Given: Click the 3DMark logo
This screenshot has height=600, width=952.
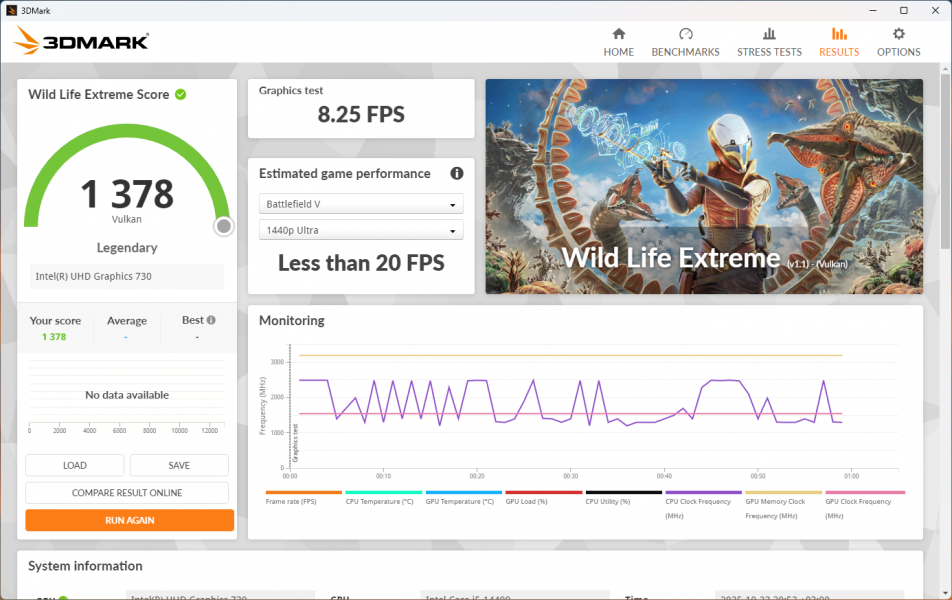Looking at the screenshot, I should [82, 41].
